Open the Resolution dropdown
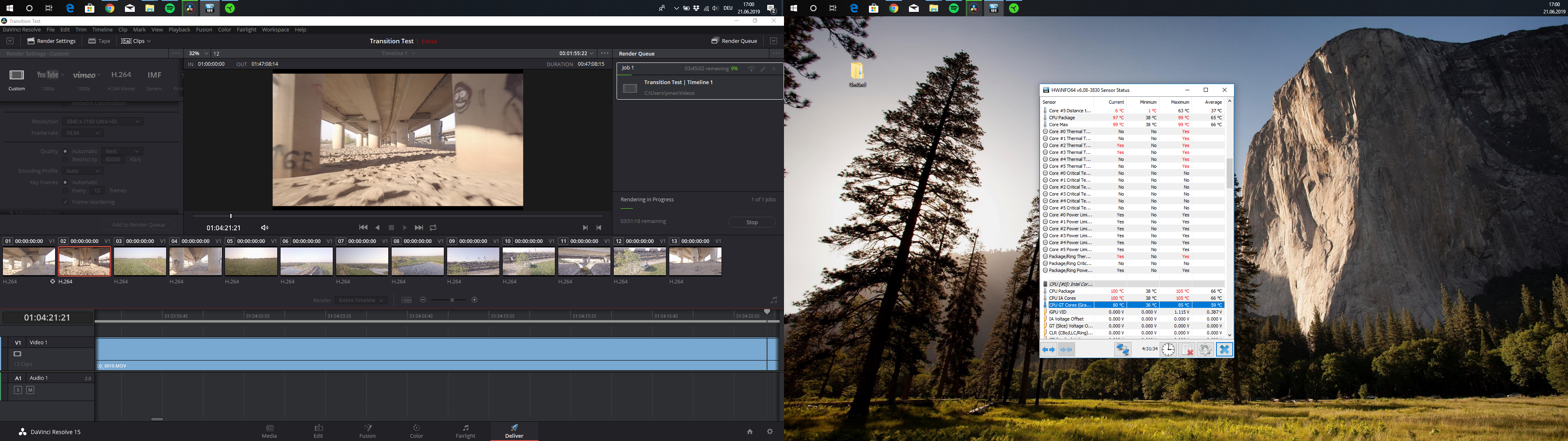 pos(103,121)
